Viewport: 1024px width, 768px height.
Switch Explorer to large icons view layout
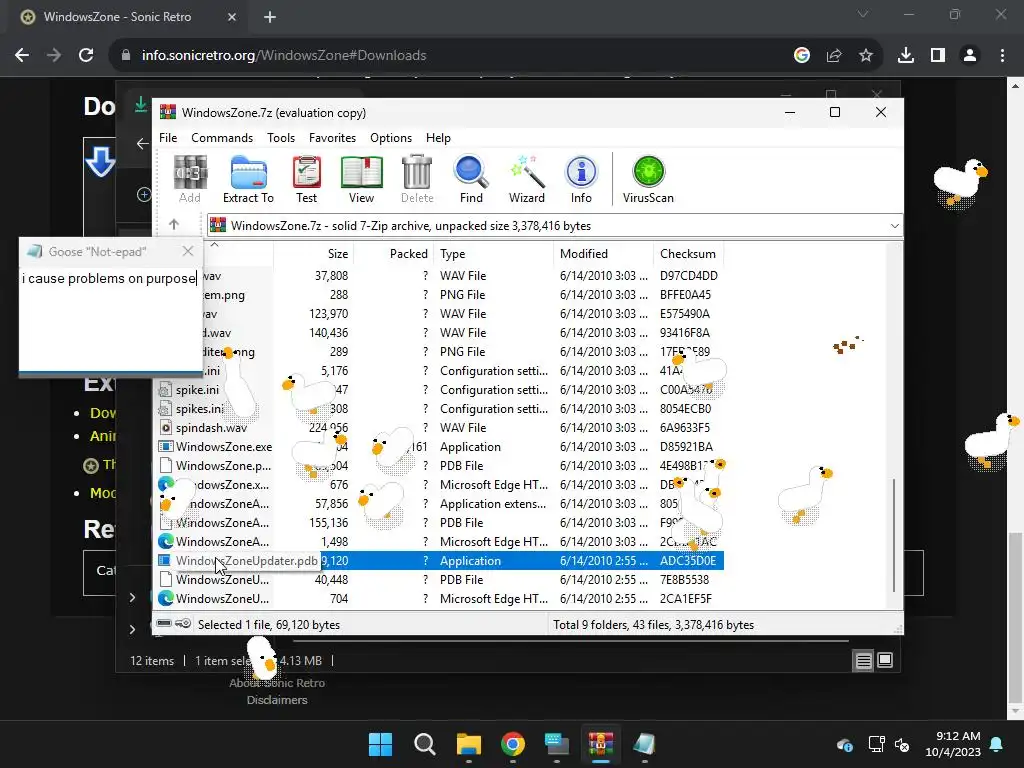(x=885, y=660)
